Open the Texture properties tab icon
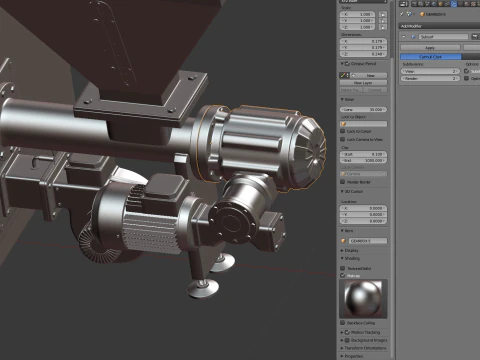This screenshot has width=480, height=360. (473, 4)
